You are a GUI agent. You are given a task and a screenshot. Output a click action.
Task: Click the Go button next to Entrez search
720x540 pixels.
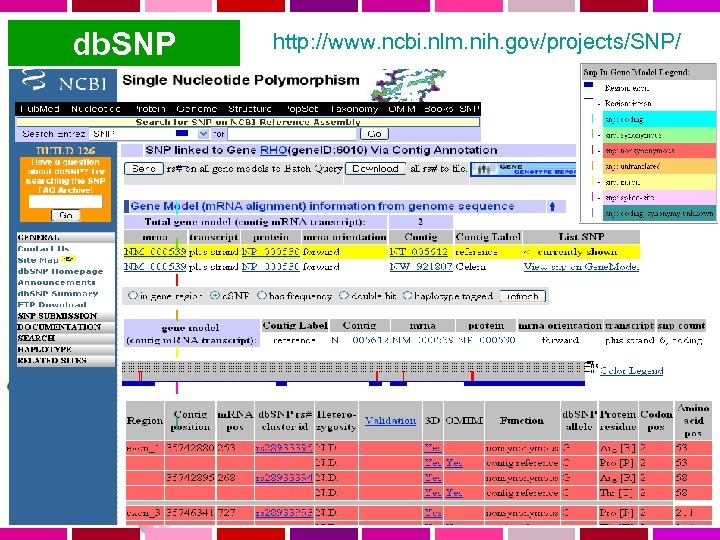(x=374, y=134)
